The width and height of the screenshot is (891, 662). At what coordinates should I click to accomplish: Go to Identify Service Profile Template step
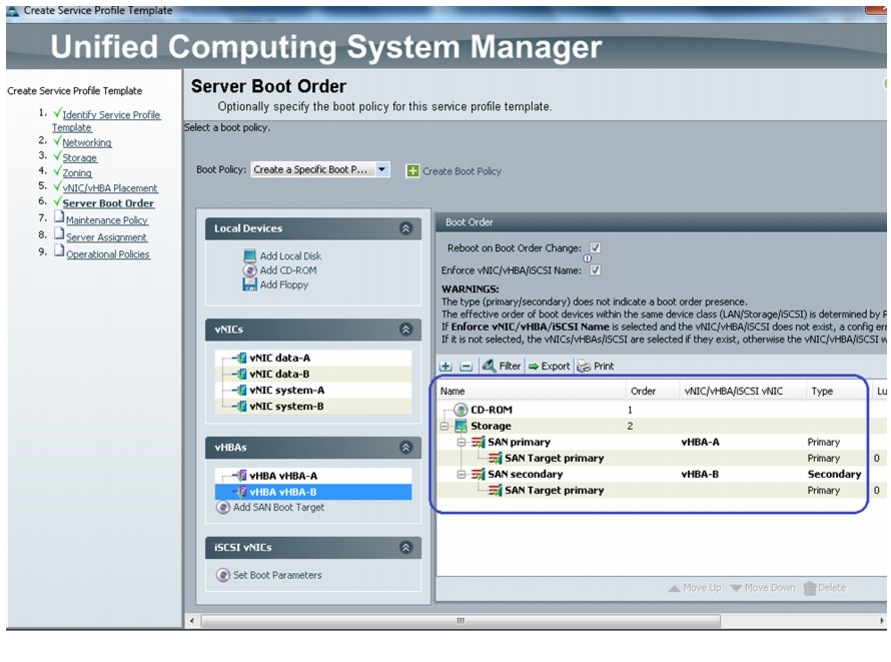point(106,120)
